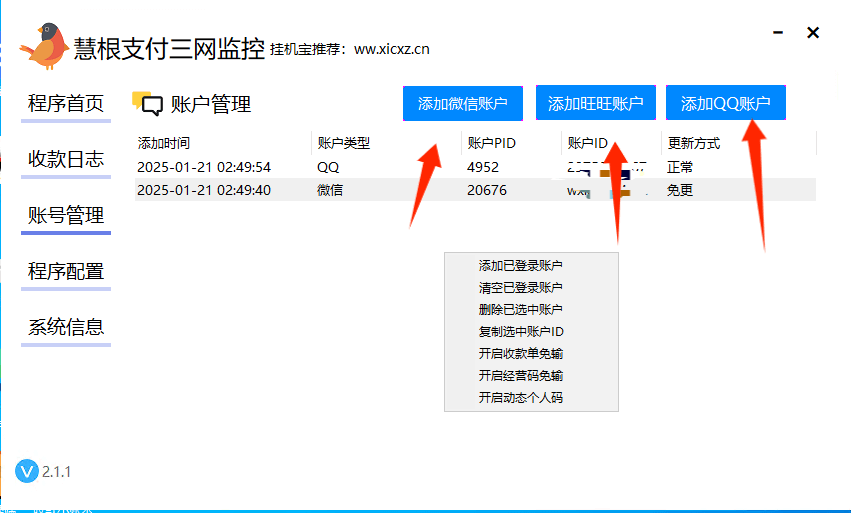This screenshot has width=851, height=513.
Task: Go to the 程序配置 tab
Action: pos(66,271)
